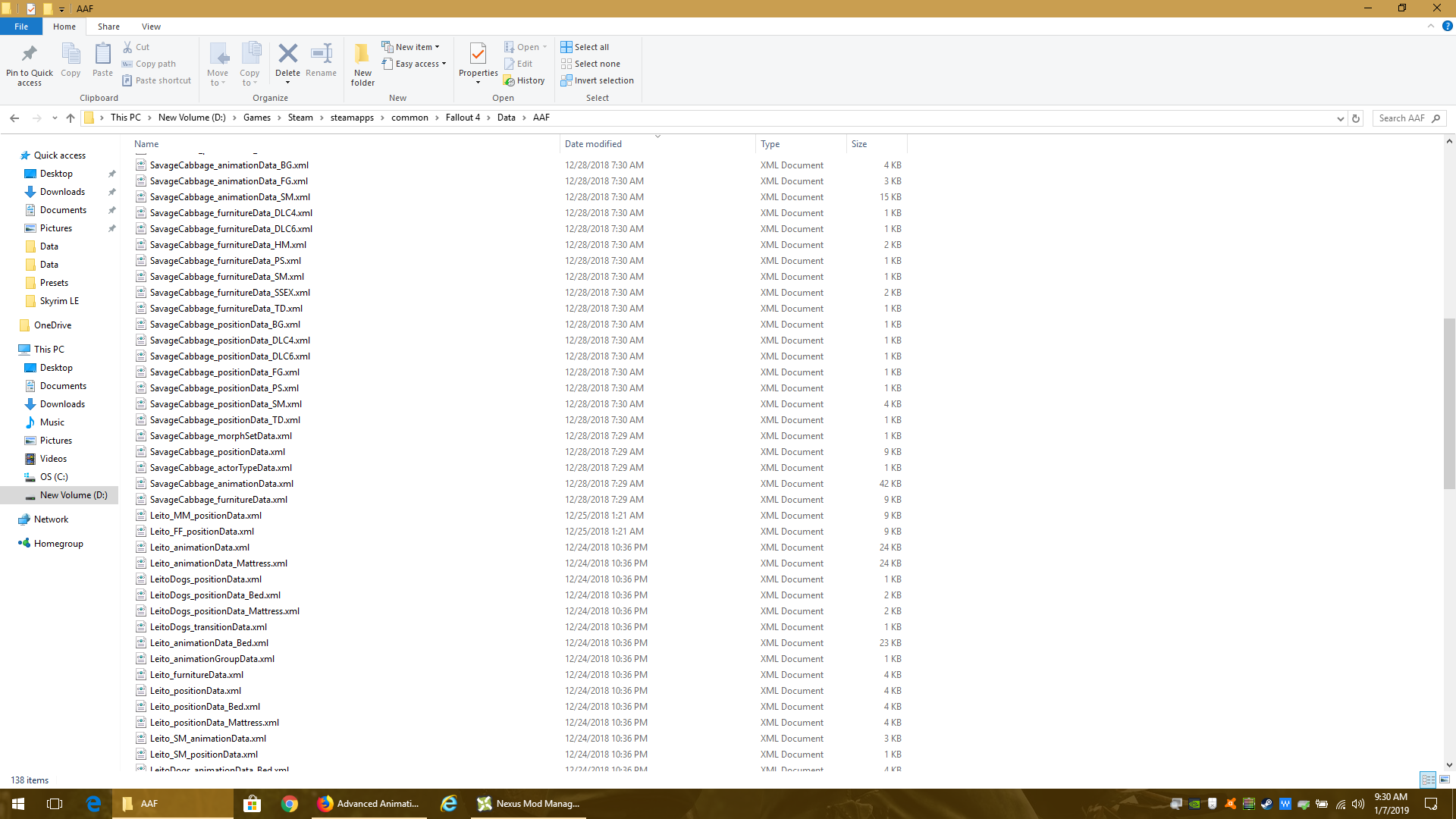Switch to the Share ribbon tab

pos(108,27)
